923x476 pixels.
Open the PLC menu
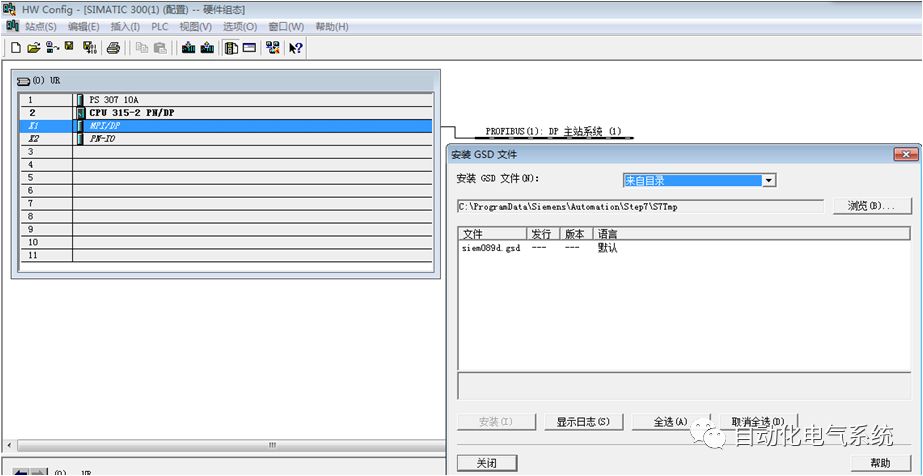(x=160, y=27)
